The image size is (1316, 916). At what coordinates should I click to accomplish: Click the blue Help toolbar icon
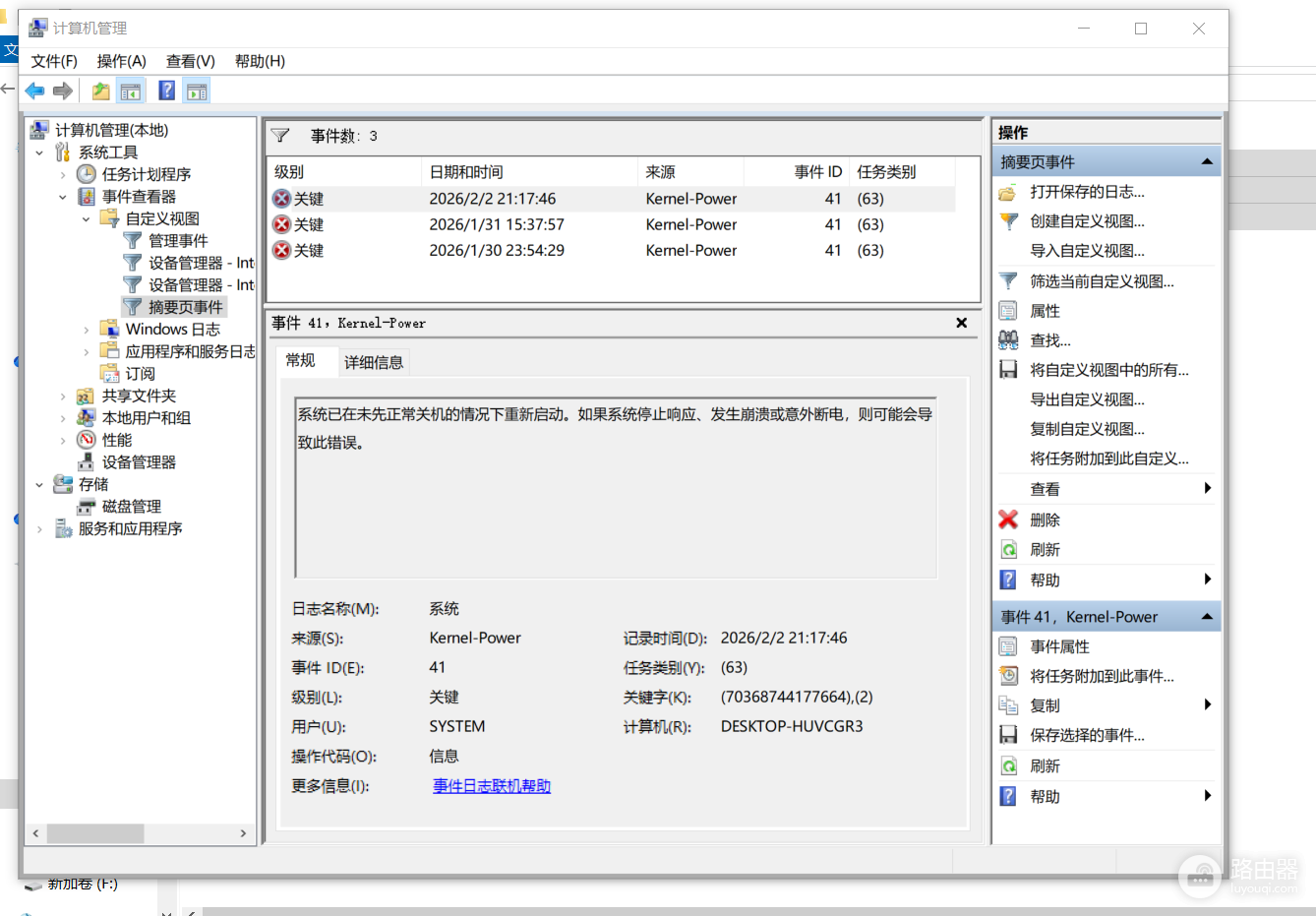pyautogui.click(x=167, y=92)
